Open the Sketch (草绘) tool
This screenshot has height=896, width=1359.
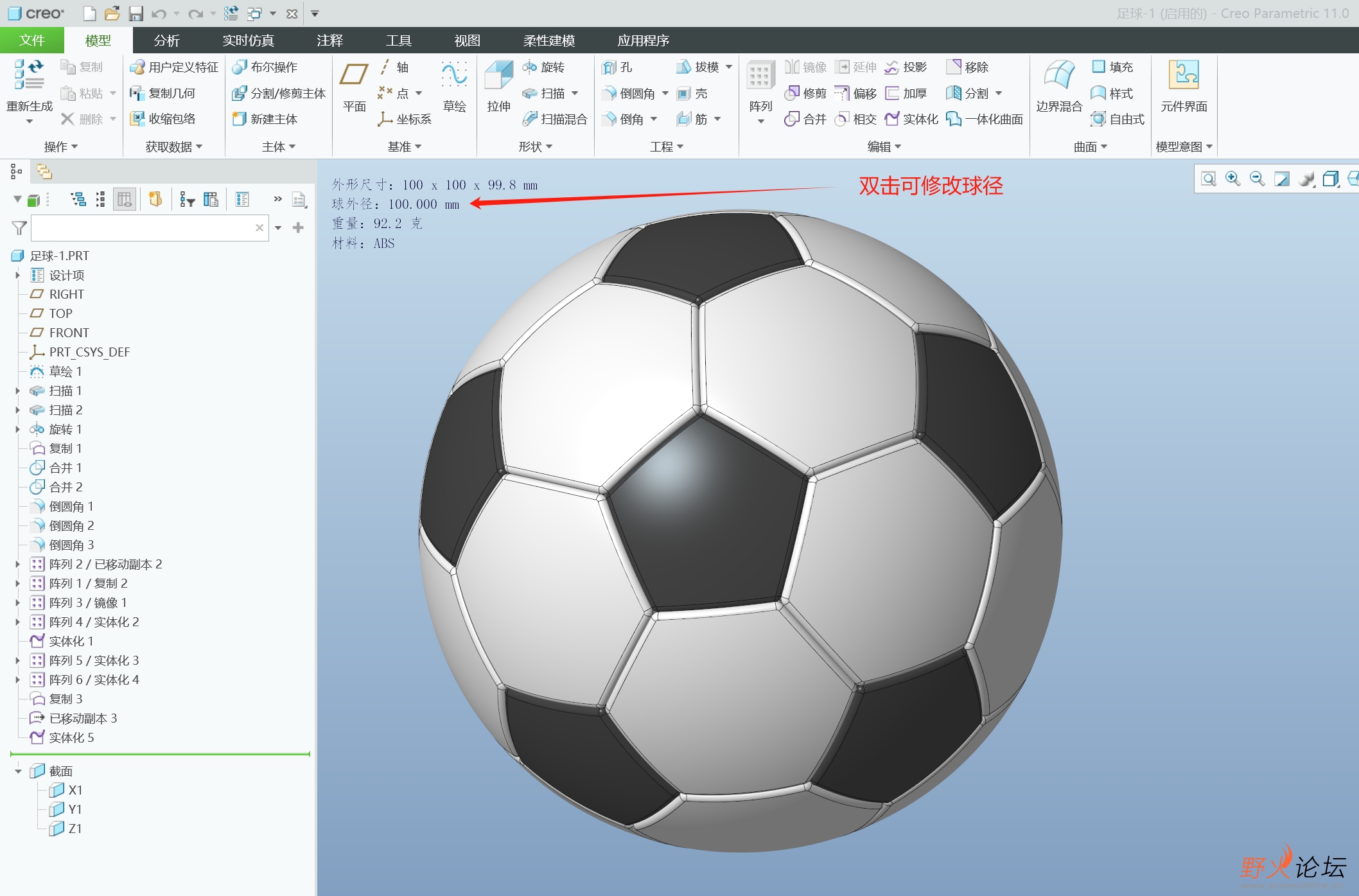pyautogui.click(x=454, y=87)
